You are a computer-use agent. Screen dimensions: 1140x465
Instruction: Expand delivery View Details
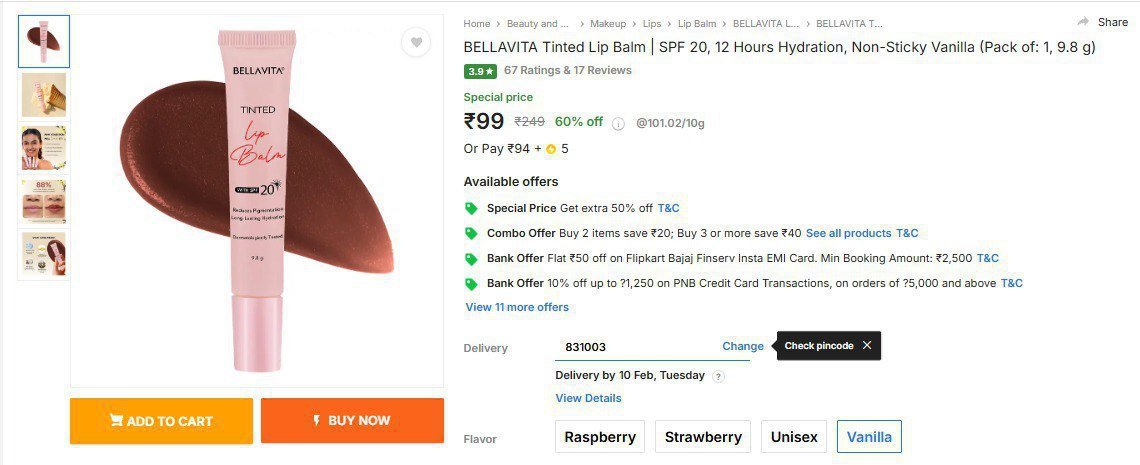tap(588, 398)
